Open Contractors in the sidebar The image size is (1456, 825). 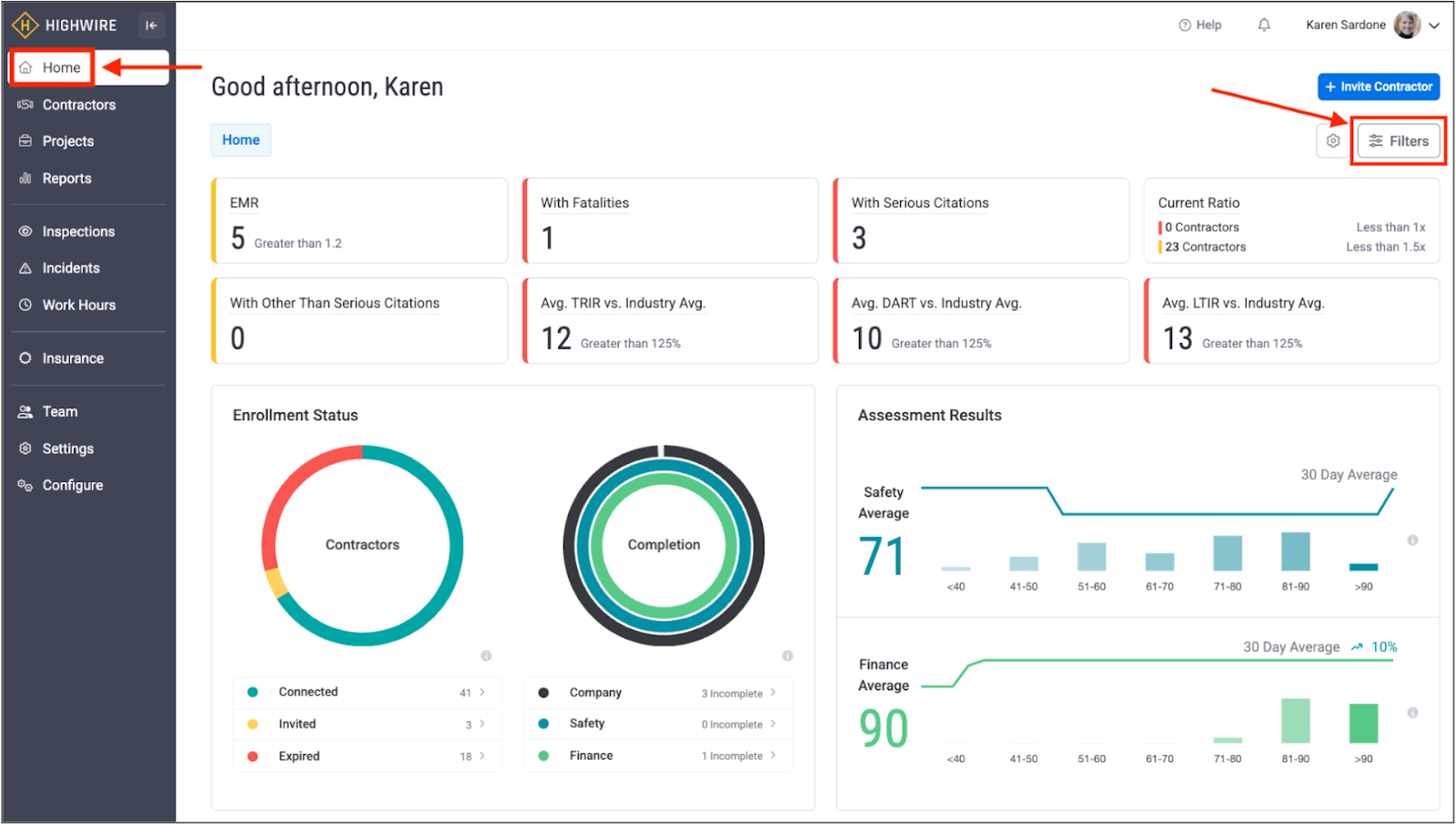[78, 105]
